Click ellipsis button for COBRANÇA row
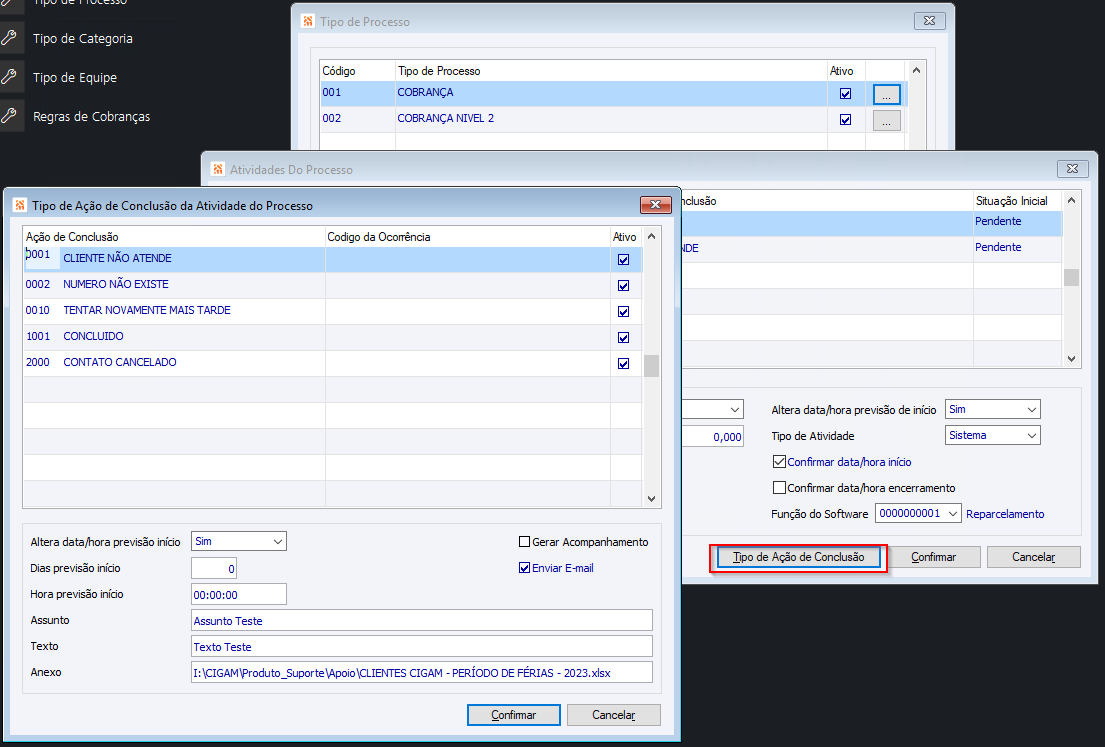The image size is (1105, 747). (x=887, y=94)
